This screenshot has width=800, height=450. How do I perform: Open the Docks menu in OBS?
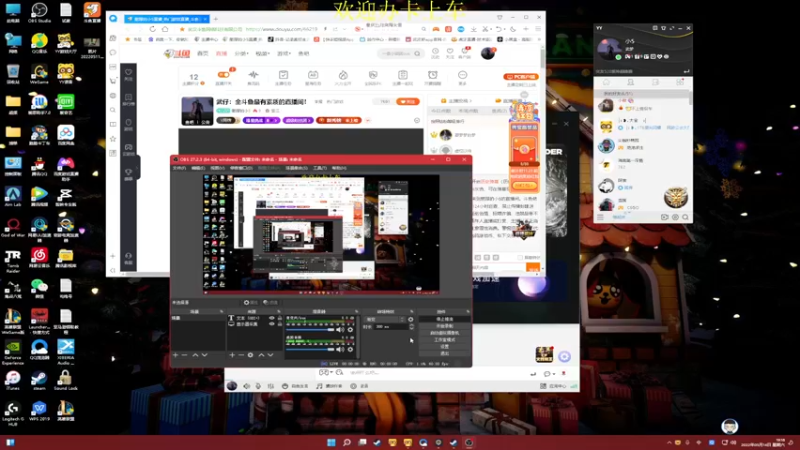[241, 168]
